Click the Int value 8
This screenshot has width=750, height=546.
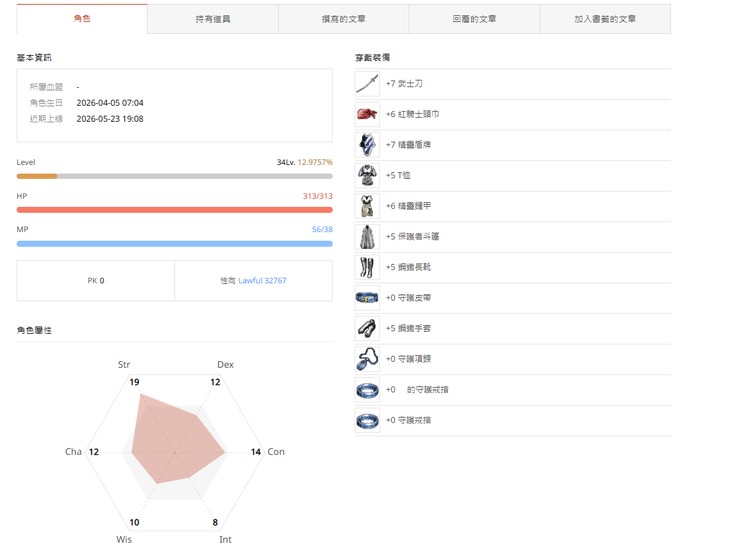click(215, 523)
